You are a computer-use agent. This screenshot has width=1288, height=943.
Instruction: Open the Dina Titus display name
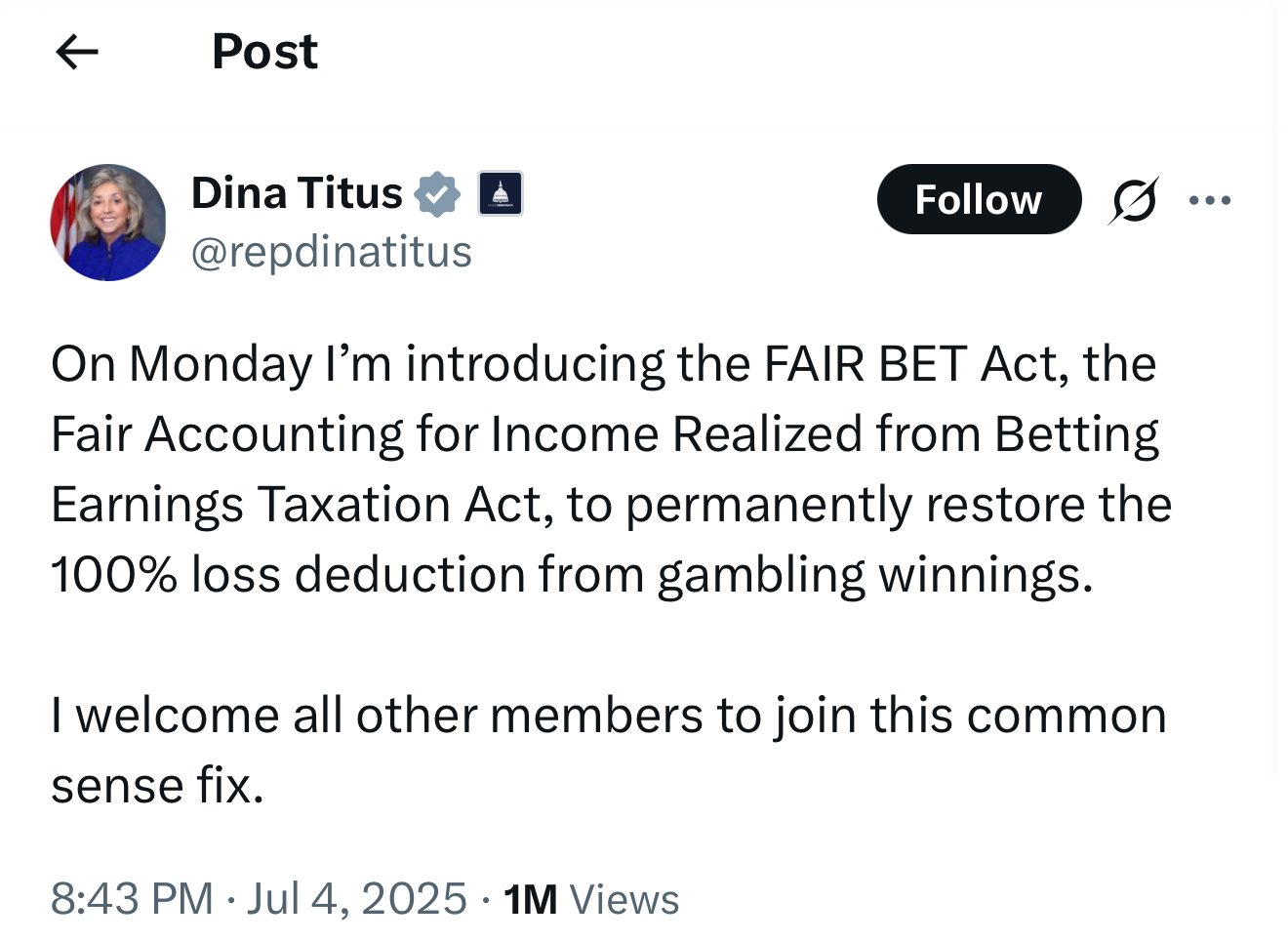(297, 193)
